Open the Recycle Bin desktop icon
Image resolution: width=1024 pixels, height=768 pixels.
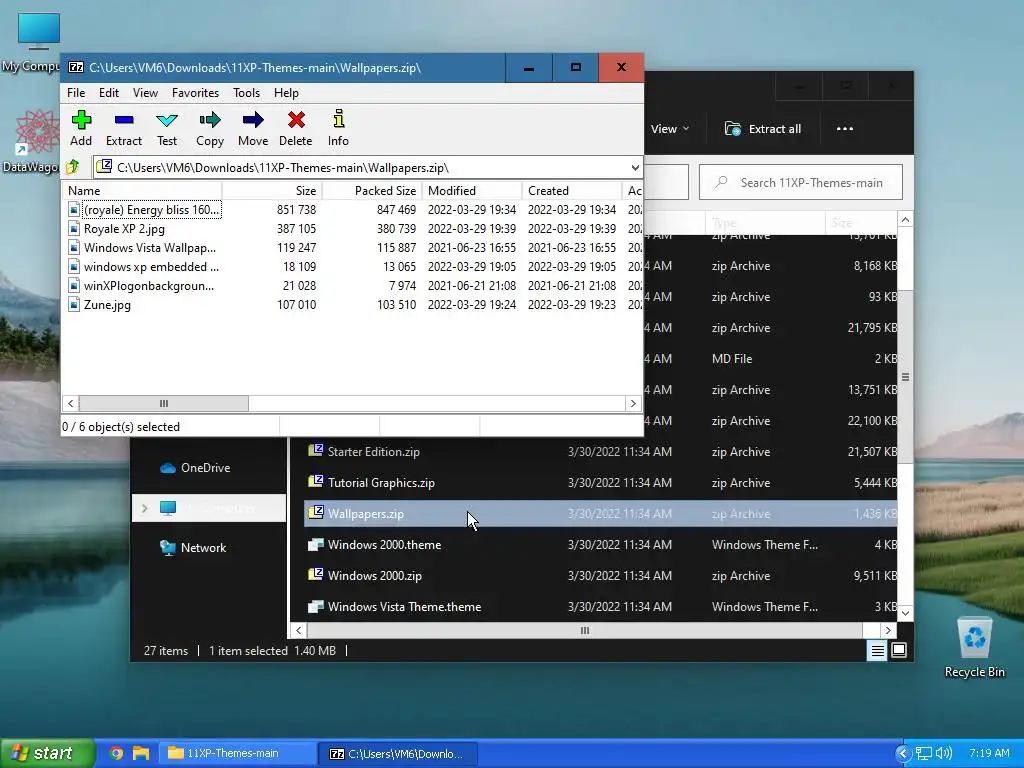(x=974, y=637)
